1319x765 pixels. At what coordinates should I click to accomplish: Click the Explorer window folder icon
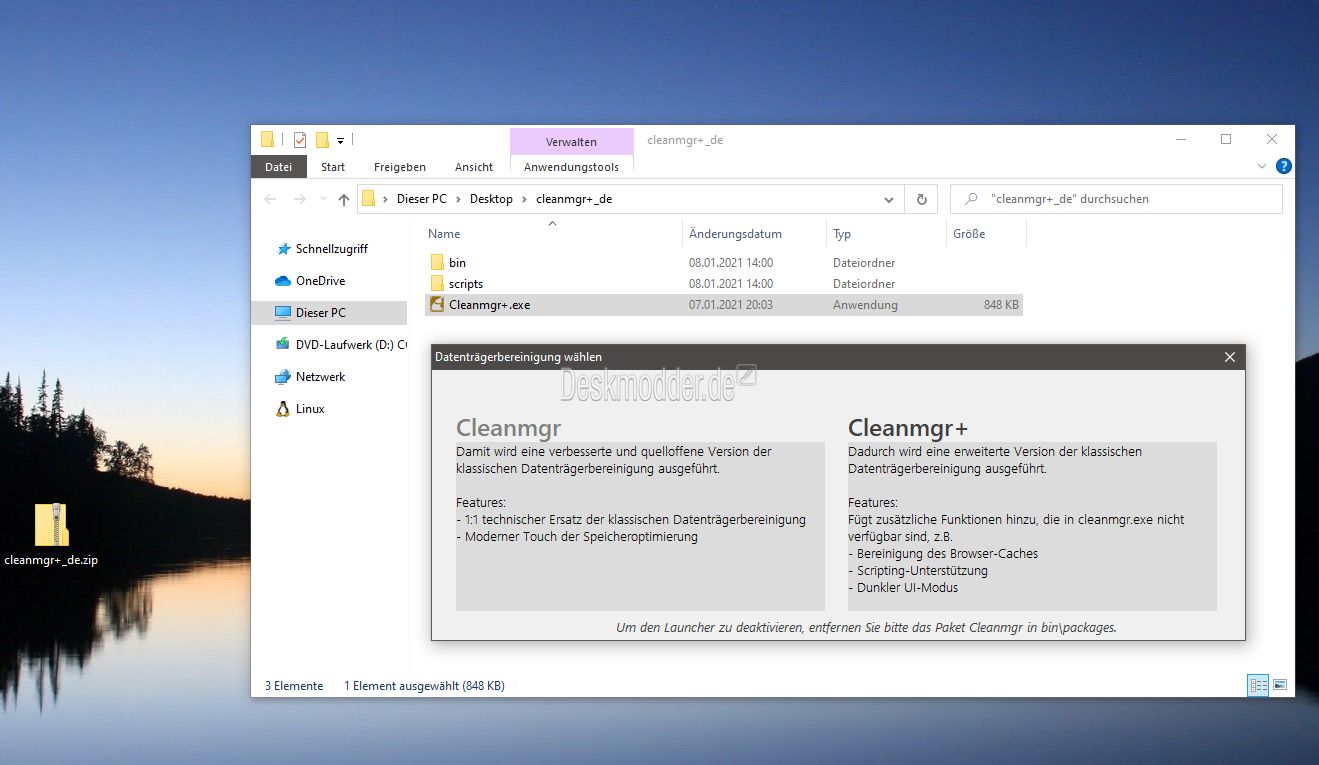pyautogui.click(x=267, y=140)
